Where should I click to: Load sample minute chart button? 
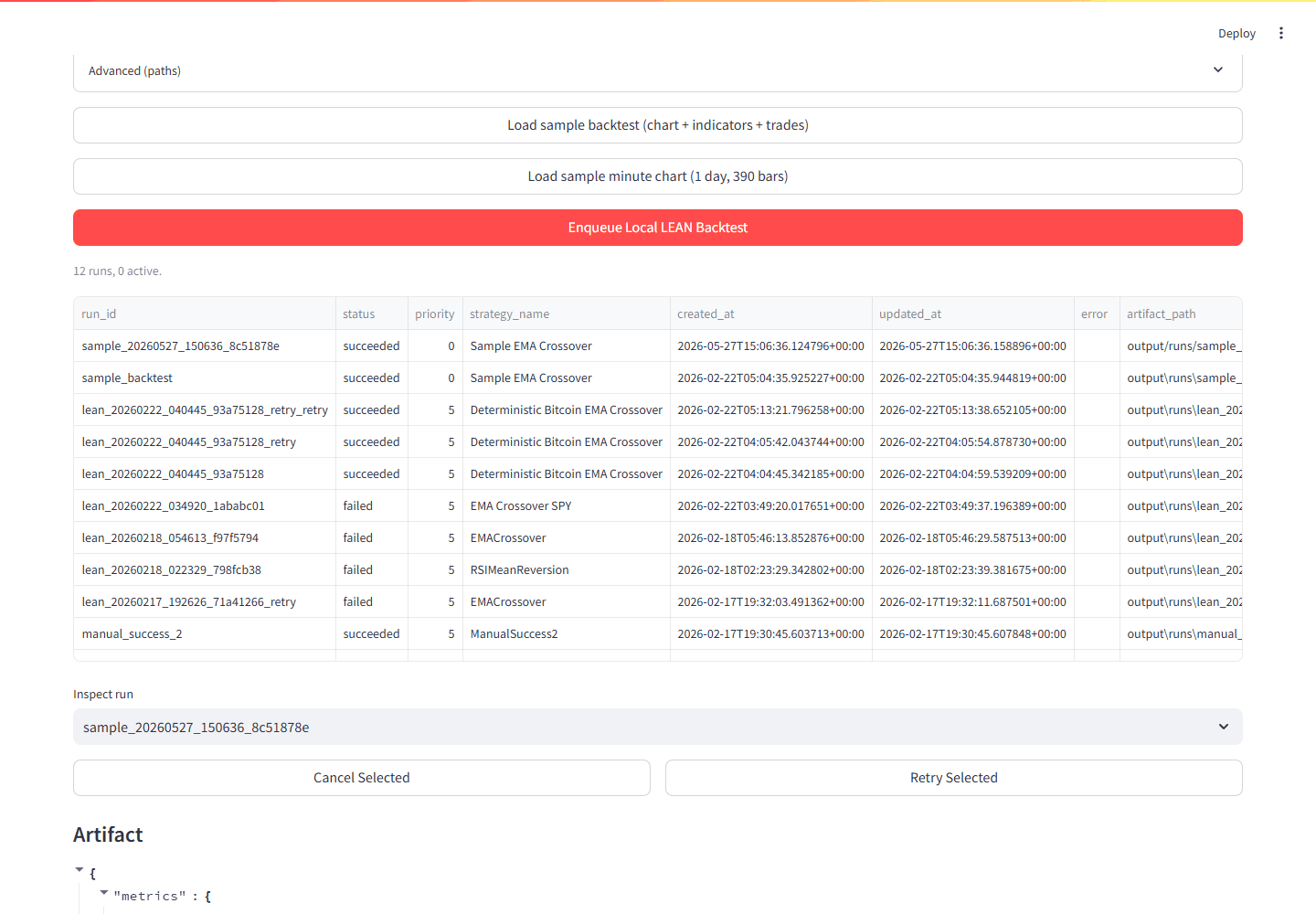[658, 176]
